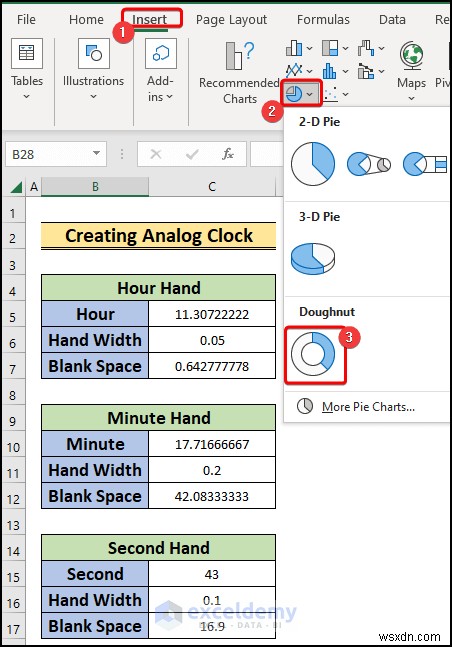452x647 pixels.
Task: Switch to the Data tab
Action: click(x=392, y=19)
